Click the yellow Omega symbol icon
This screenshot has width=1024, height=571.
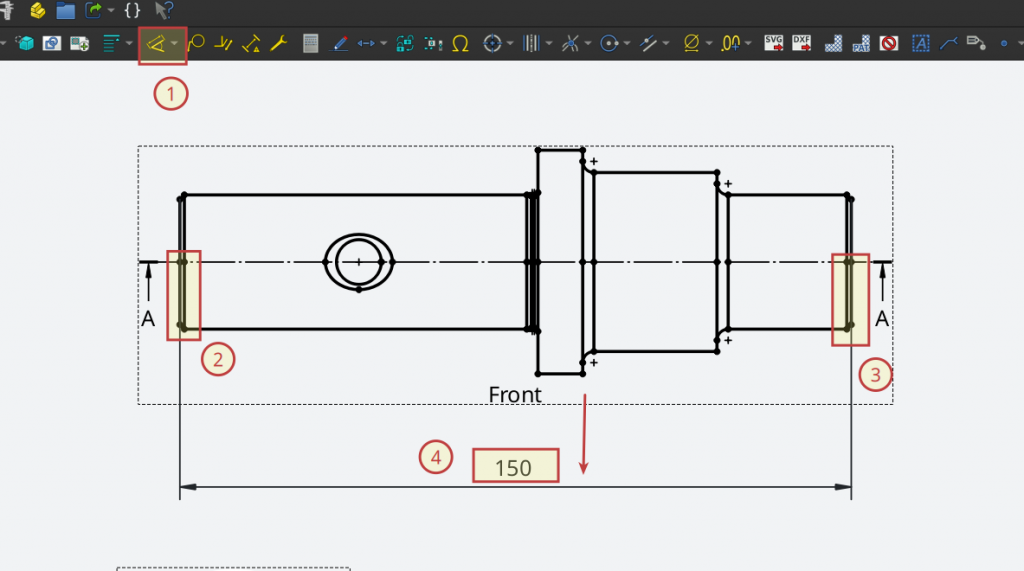[x=461, y=44]
